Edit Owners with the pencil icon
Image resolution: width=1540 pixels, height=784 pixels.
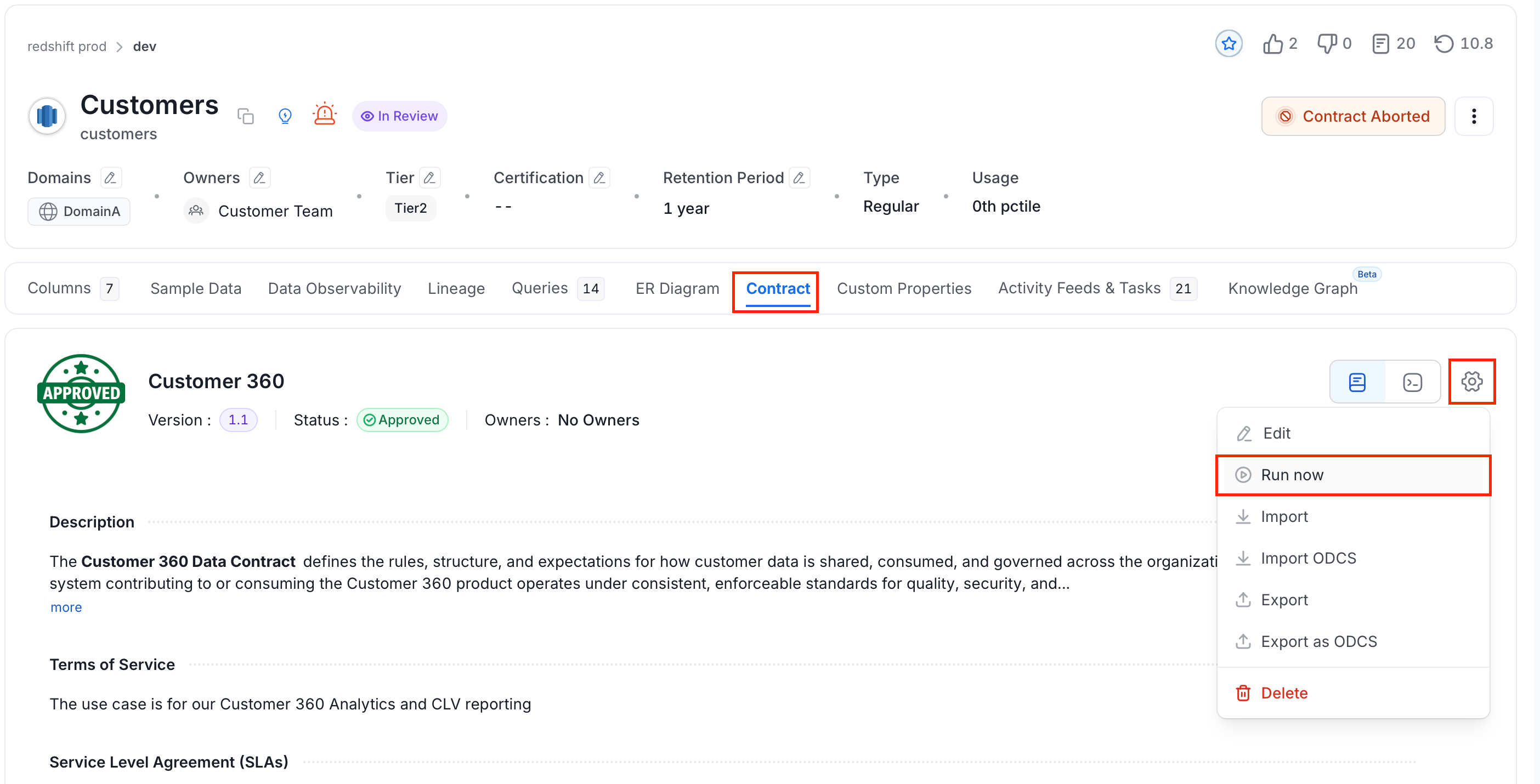(x=259, y=178)
